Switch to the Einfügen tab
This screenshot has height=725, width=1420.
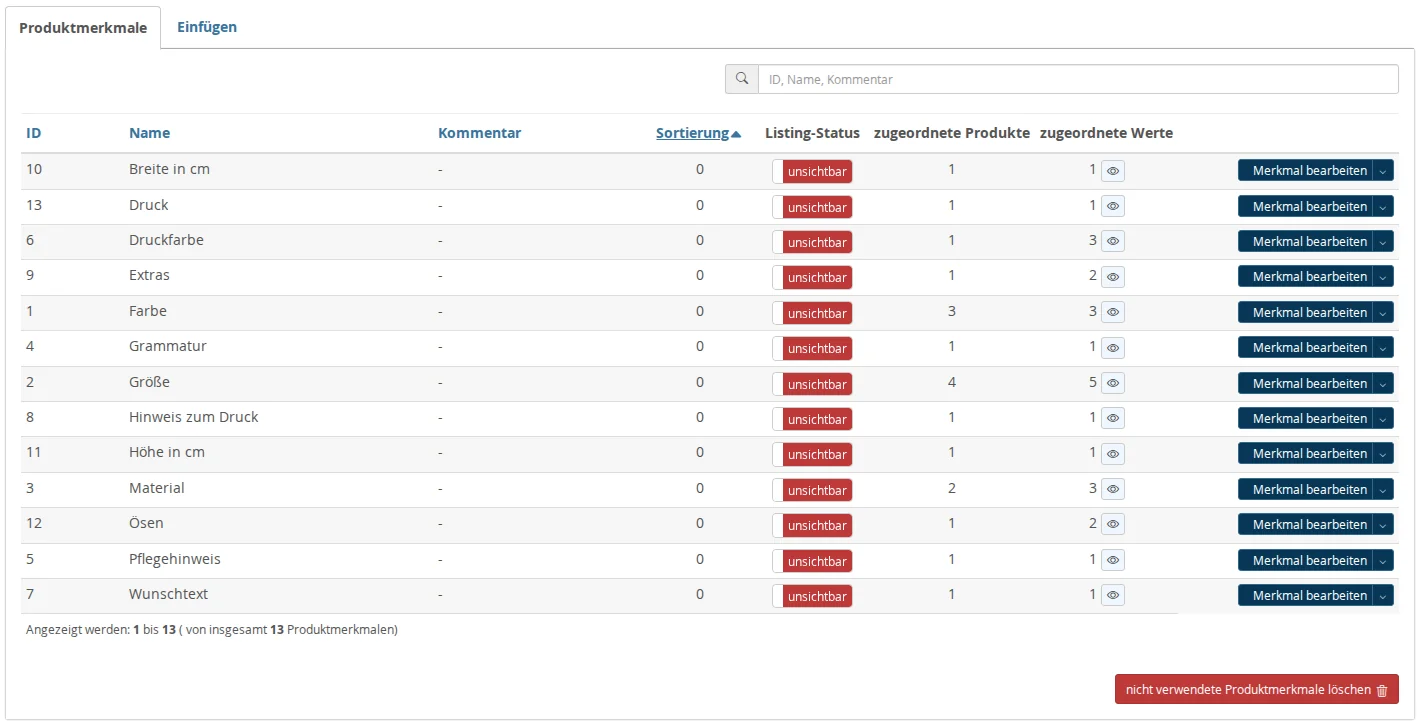tap(207, 27)
